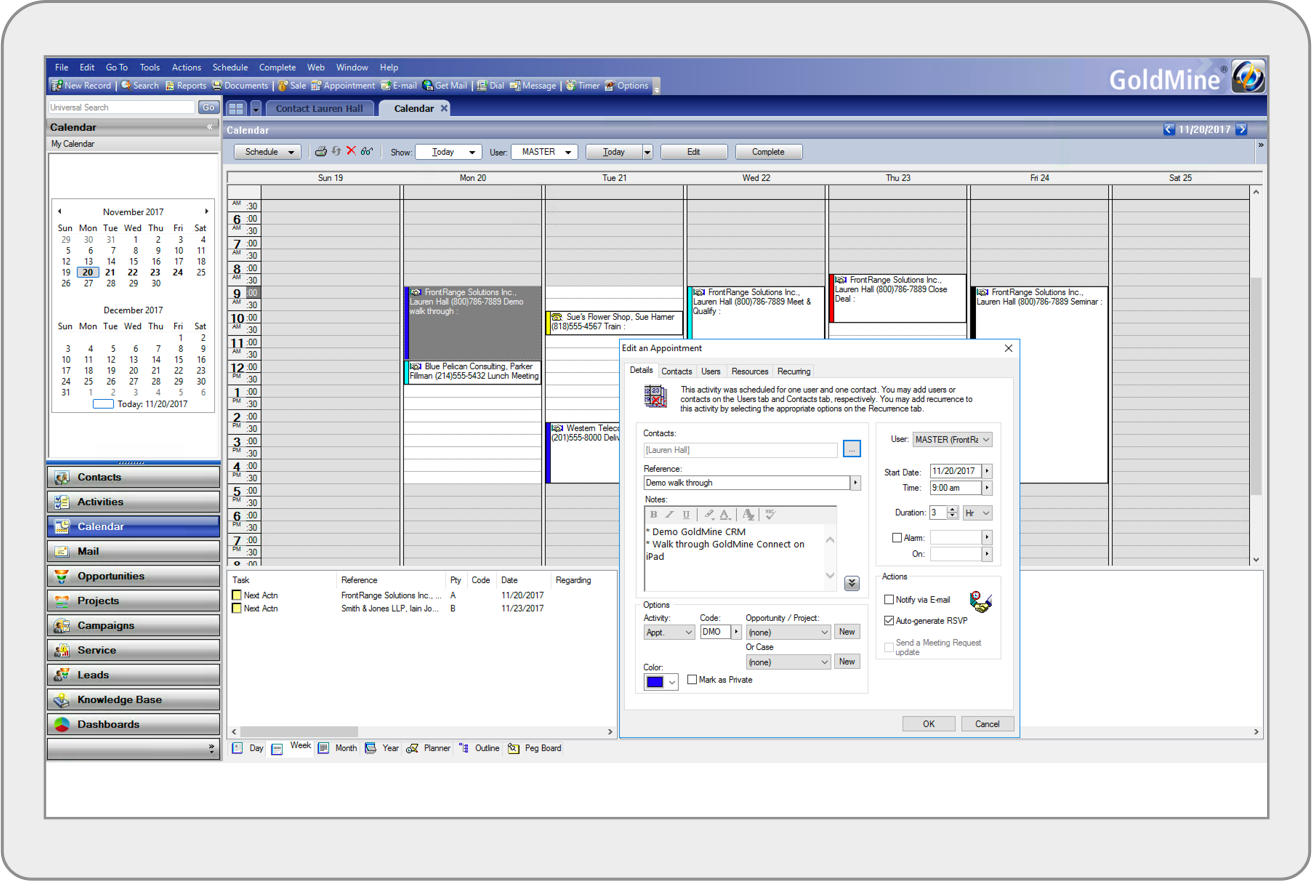Click the E-mail toolbar icon
Screen dimensions: 1312x881
(x=385, y=86)
